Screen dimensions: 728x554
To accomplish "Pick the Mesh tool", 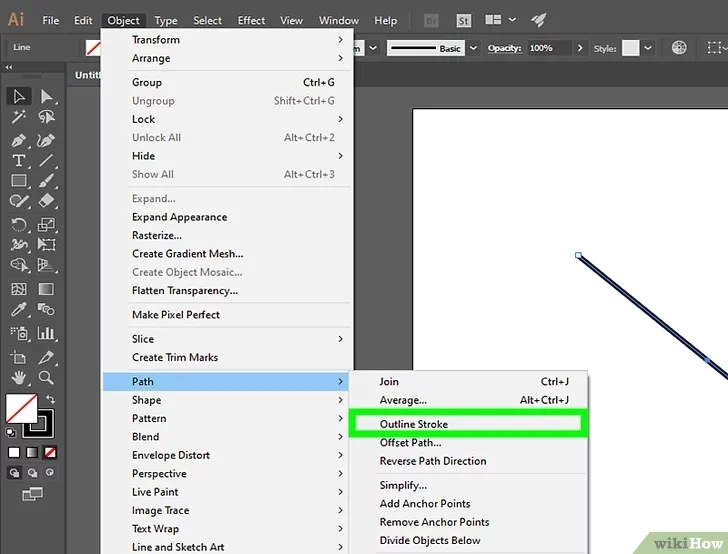I will point(19,289).
